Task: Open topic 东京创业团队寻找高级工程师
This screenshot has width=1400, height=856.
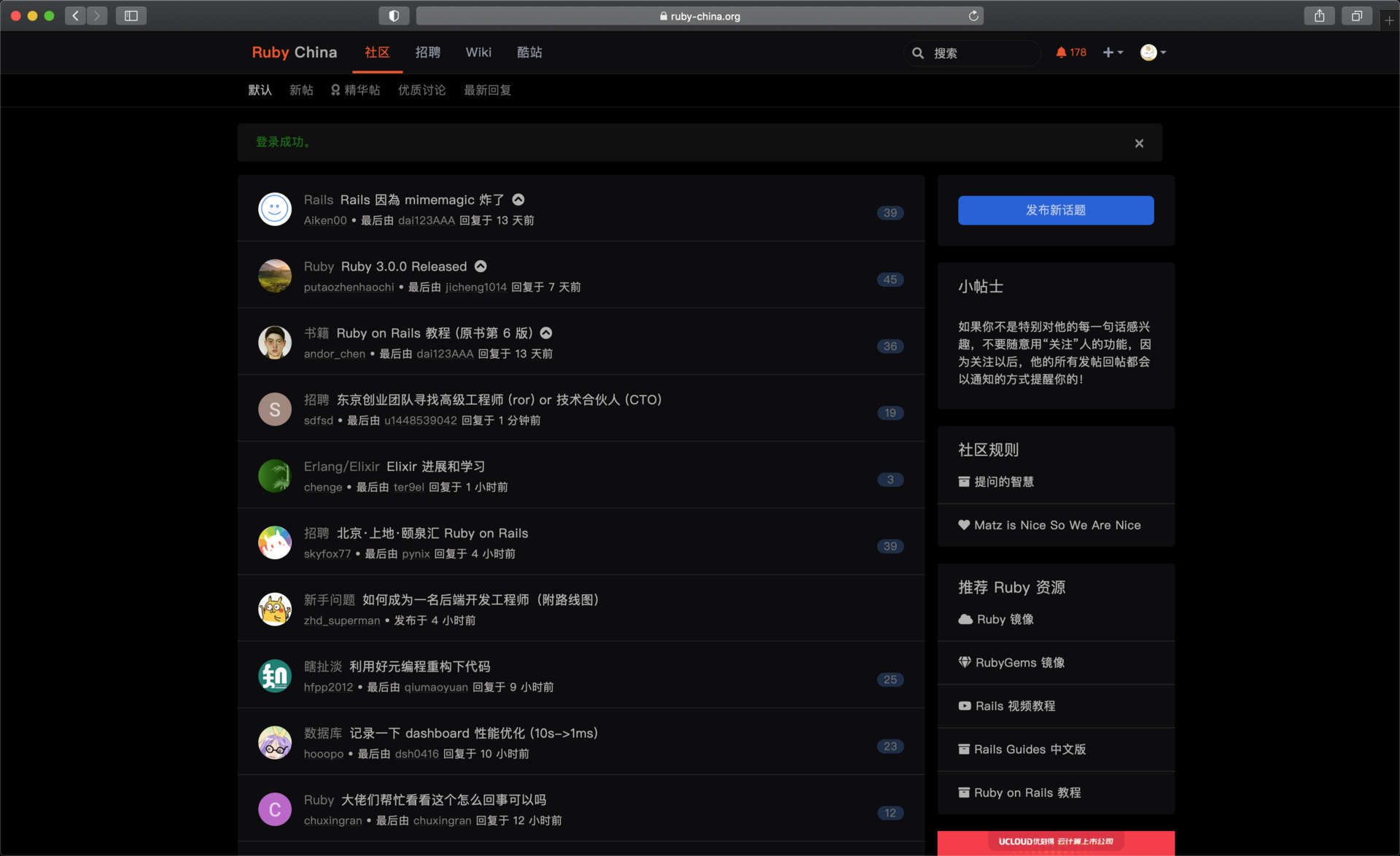Action: tap(499, 400)
